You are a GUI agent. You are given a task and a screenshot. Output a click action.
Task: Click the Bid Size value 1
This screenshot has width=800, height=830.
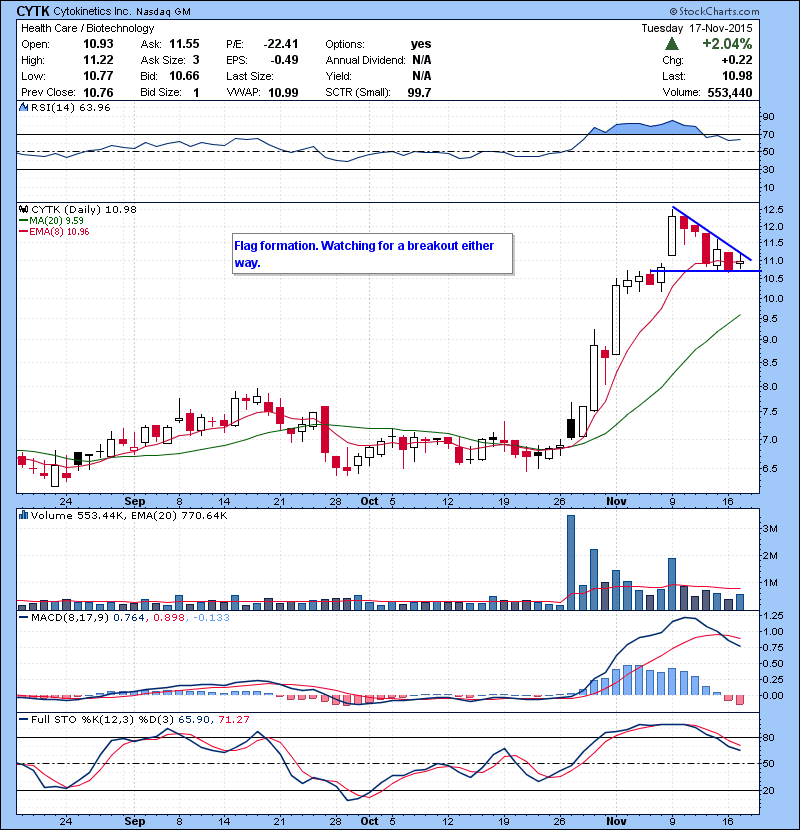click(196, 93)
